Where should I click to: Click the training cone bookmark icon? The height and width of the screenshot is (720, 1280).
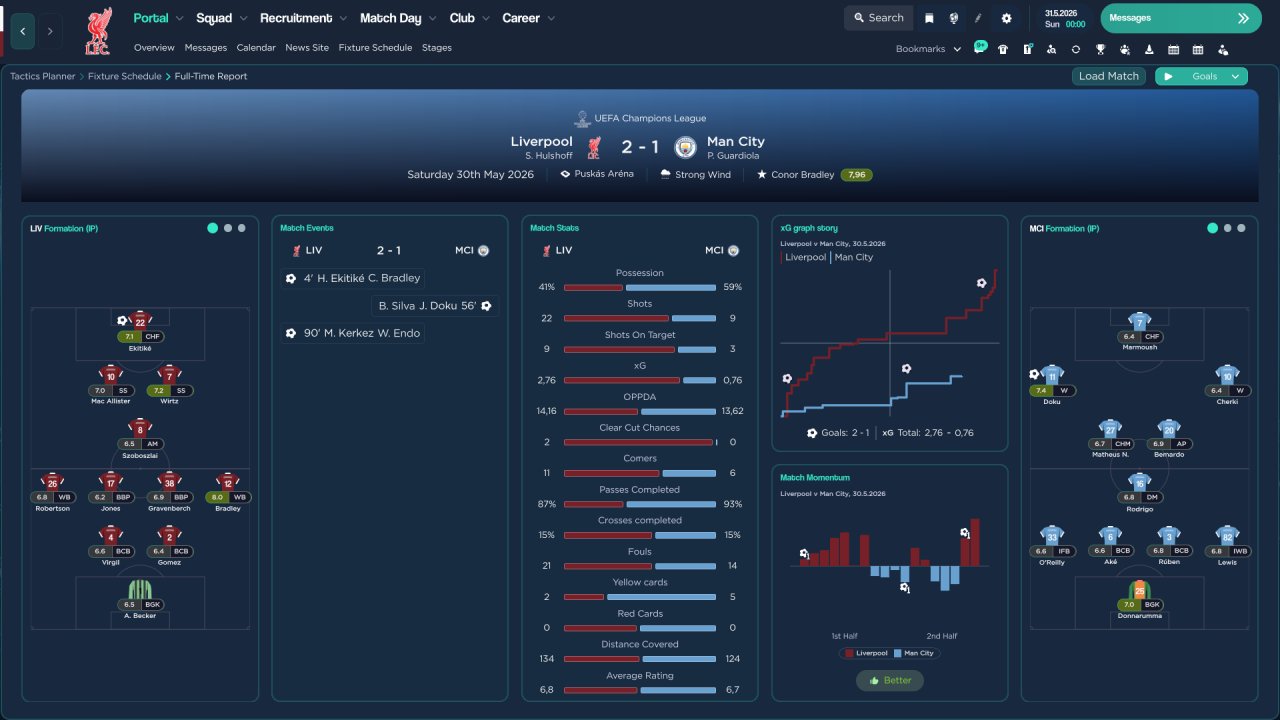click(x=1149, y=49)
